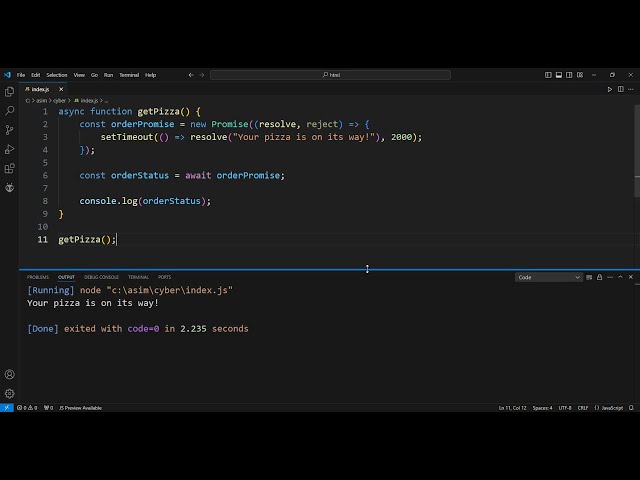Screen dimensions: 640x480
Task: Clear output with the list icon
Action: 589,277
